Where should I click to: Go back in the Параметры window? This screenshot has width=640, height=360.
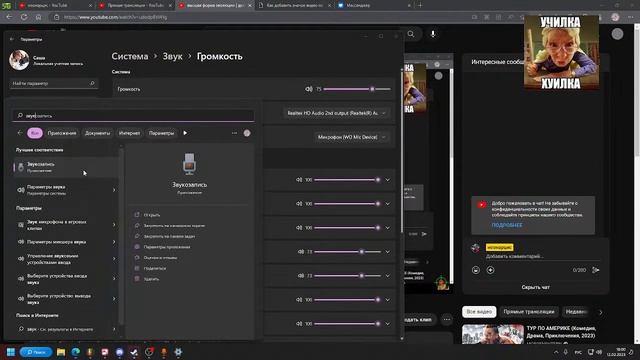12,39
